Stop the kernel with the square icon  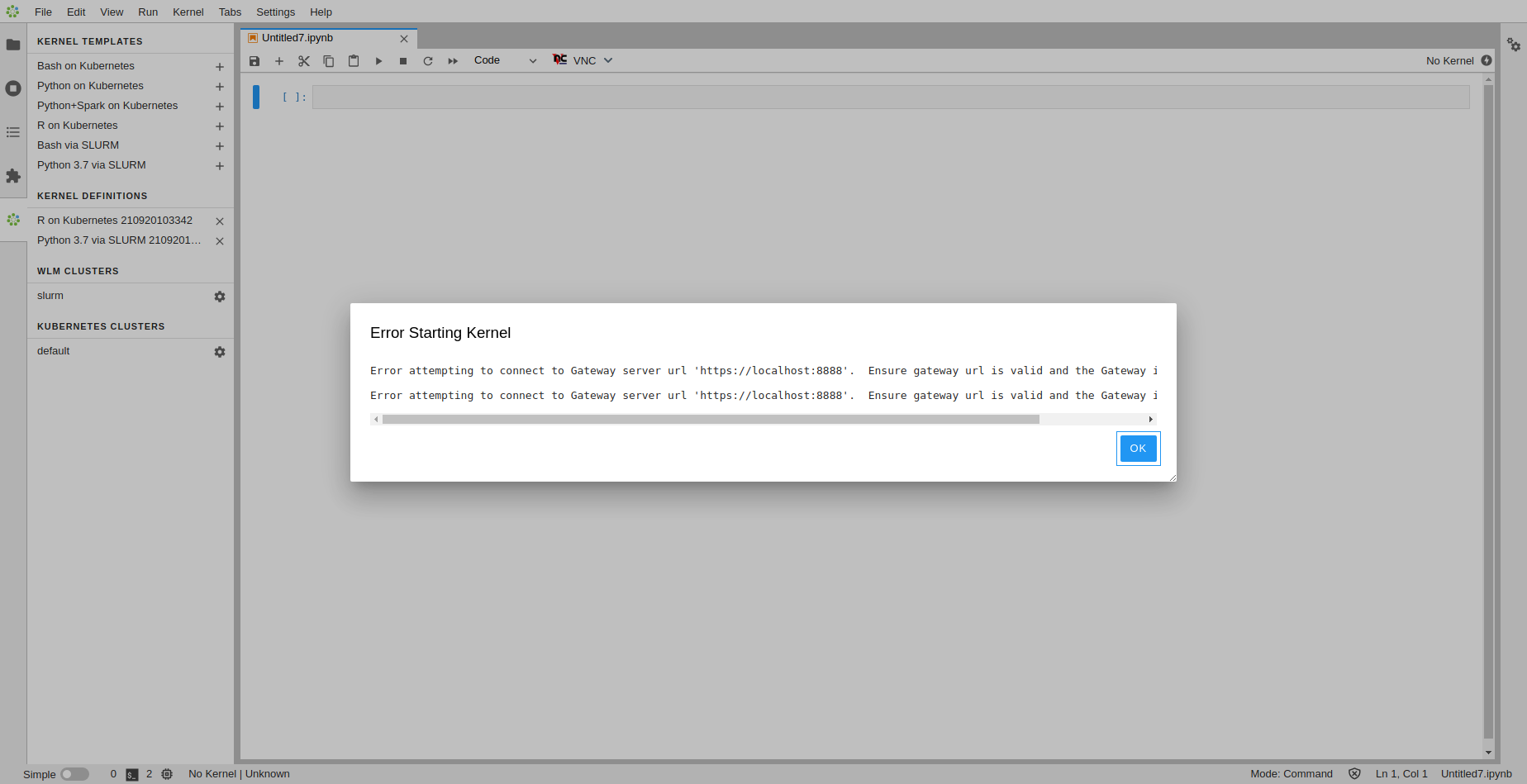point(402,60)
